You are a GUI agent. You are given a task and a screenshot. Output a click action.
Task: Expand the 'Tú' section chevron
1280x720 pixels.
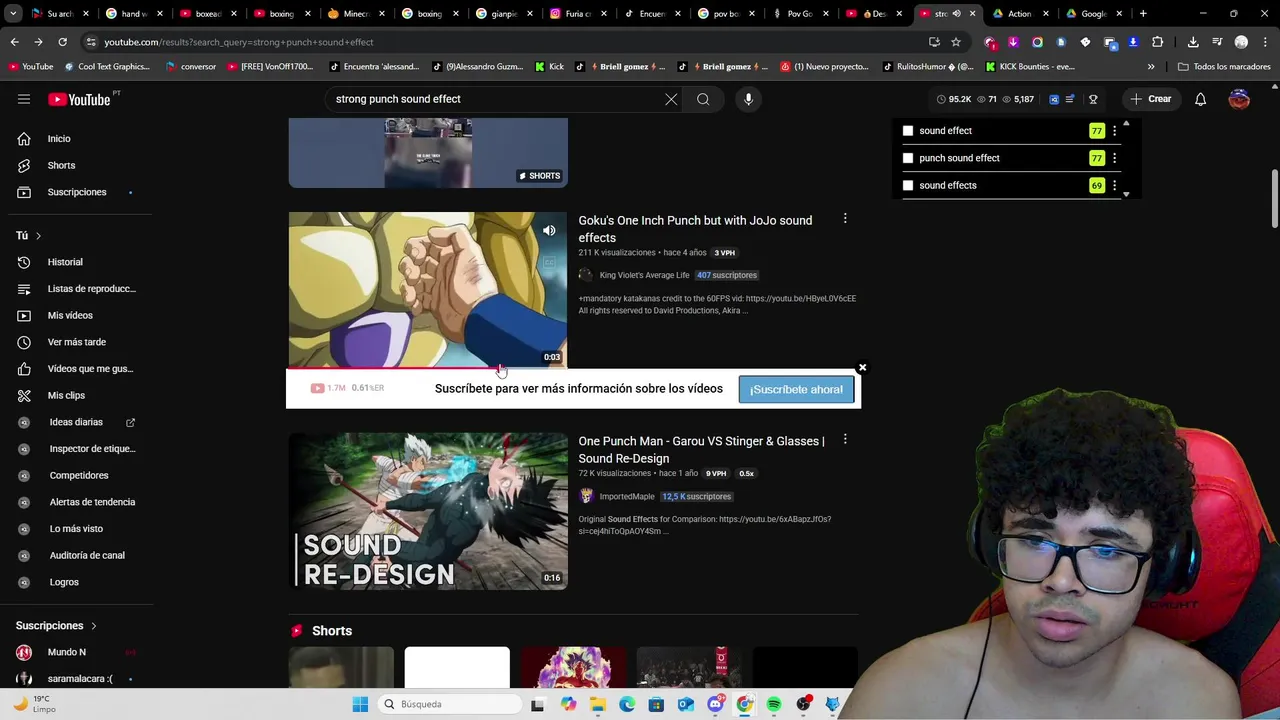38,236
